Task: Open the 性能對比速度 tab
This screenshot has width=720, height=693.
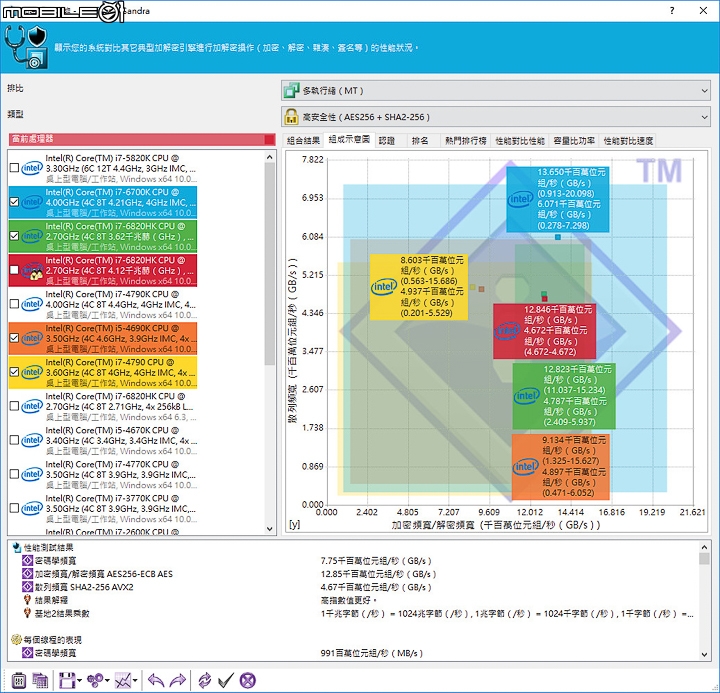Action: 628,141
